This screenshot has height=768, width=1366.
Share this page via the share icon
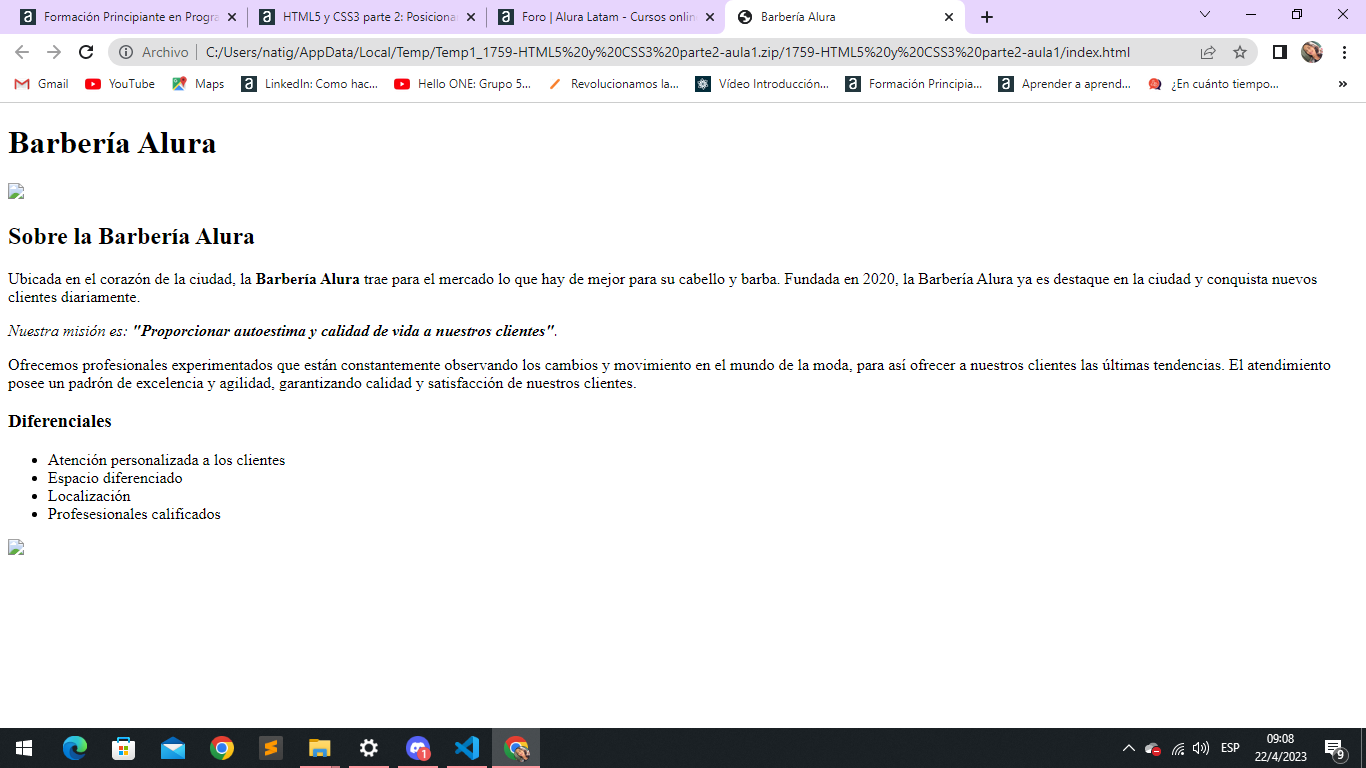[1208, 52]
